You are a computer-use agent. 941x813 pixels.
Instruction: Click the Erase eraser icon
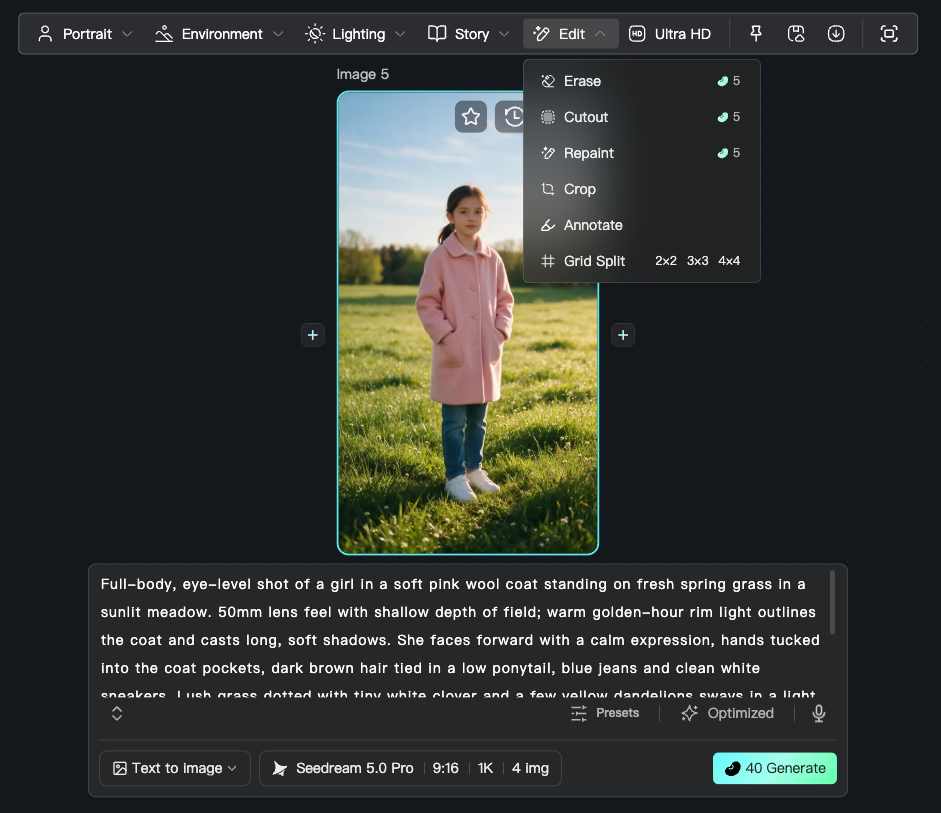(x=548, y=81)
